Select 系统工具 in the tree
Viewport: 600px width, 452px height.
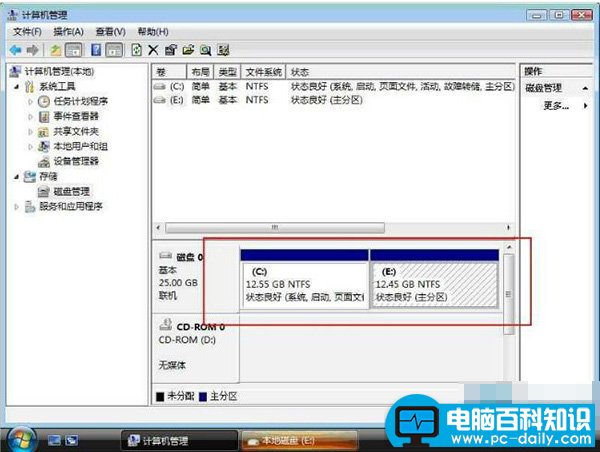[57, 86]
